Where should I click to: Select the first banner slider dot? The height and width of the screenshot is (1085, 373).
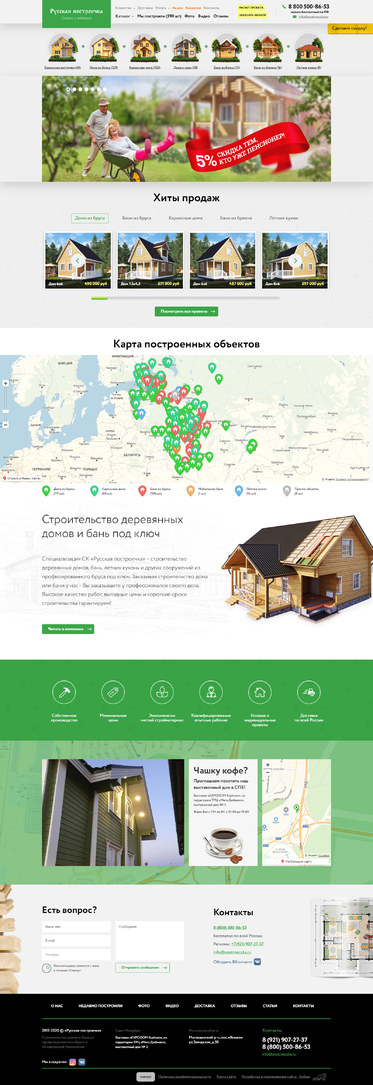(x=69, y=89)
